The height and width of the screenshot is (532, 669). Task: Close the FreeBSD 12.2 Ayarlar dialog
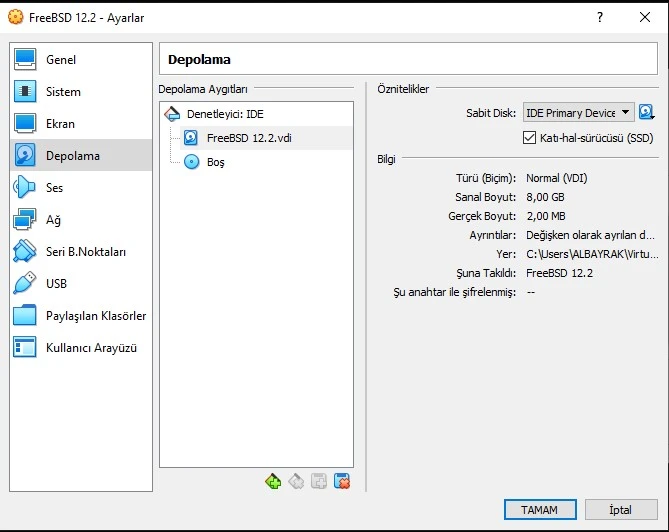[645, 17]
